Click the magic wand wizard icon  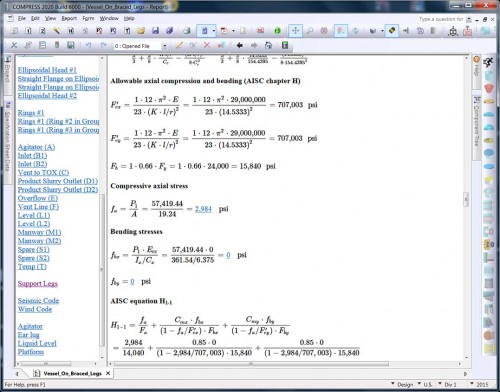pos(57,31)
